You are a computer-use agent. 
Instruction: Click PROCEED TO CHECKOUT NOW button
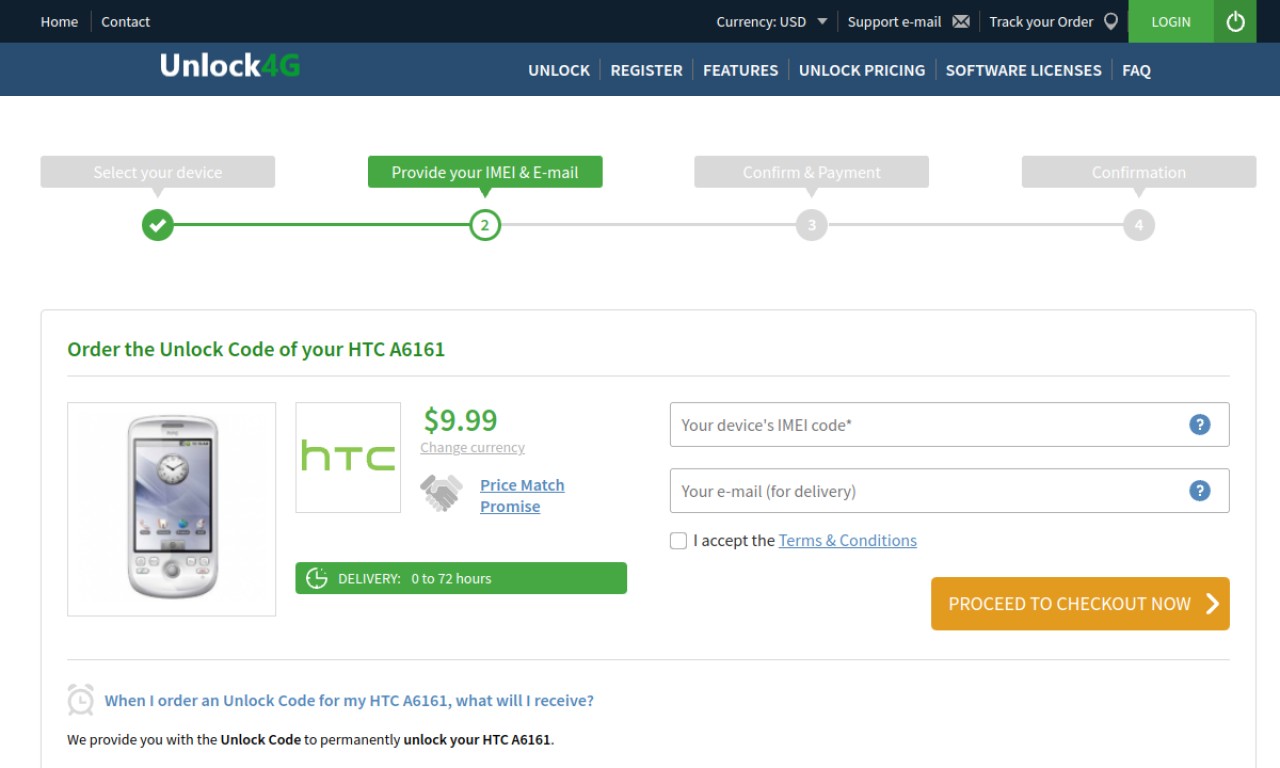pos(1080,603)
